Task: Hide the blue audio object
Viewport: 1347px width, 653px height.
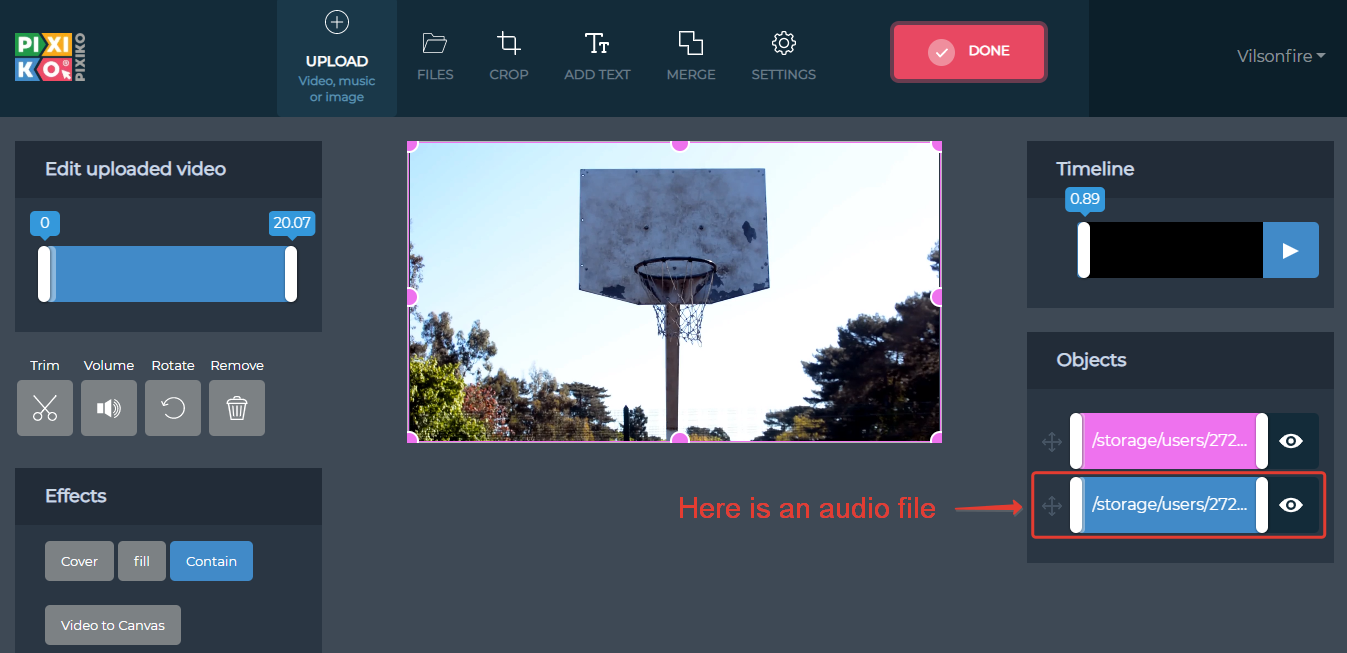Action: pos(1291,505)
